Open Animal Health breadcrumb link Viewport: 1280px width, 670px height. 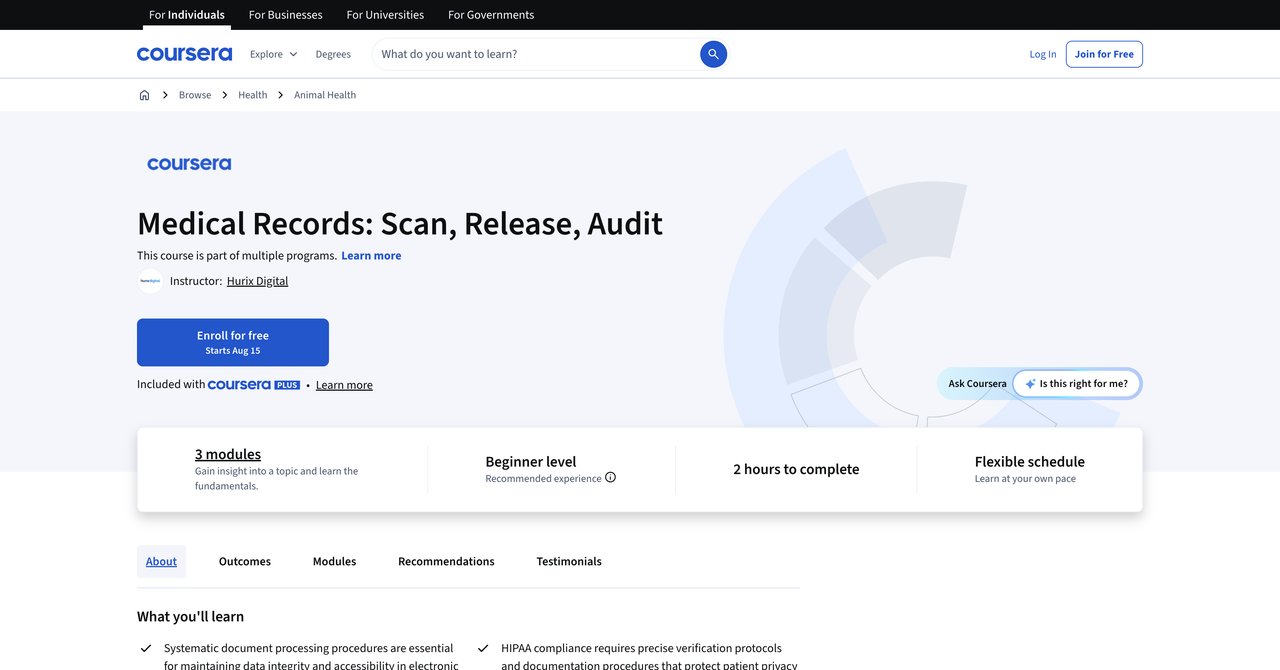[325, 95]
